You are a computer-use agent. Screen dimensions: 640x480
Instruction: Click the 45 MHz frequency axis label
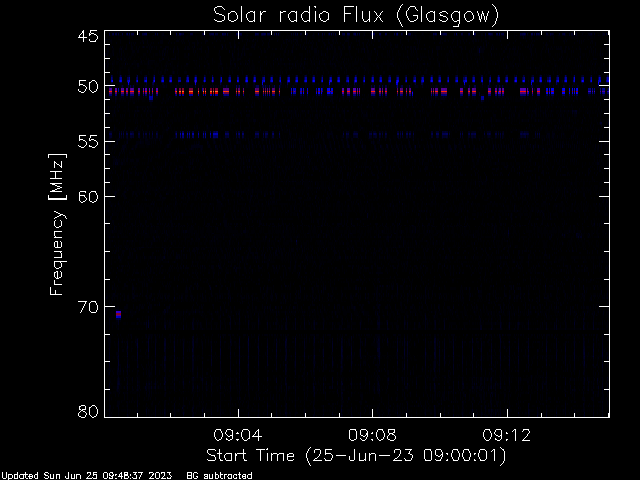click(88, 36)
